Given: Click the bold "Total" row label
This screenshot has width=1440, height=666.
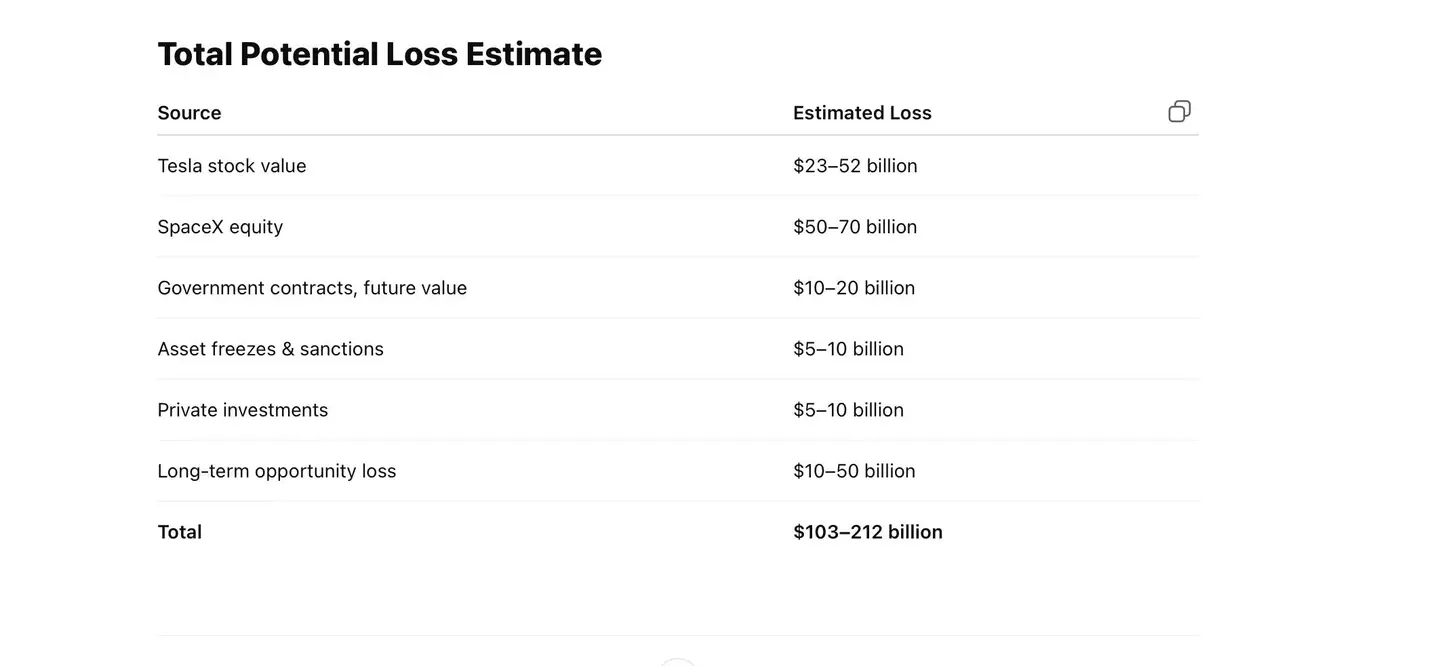Looking at the screenshot, I should coord(180,532).
